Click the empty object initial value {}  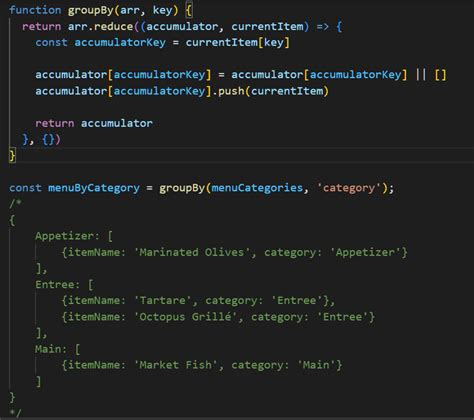click(48, 139)
